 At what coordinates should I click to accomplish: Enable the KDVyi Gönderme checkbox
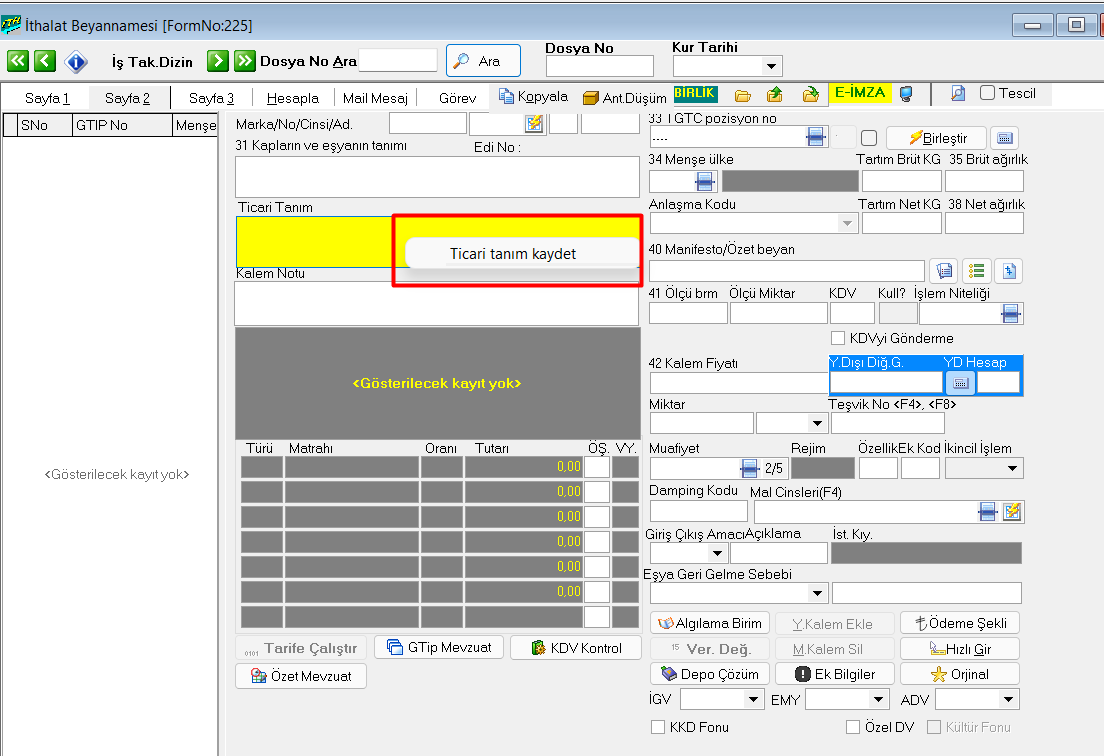point(838,339)
